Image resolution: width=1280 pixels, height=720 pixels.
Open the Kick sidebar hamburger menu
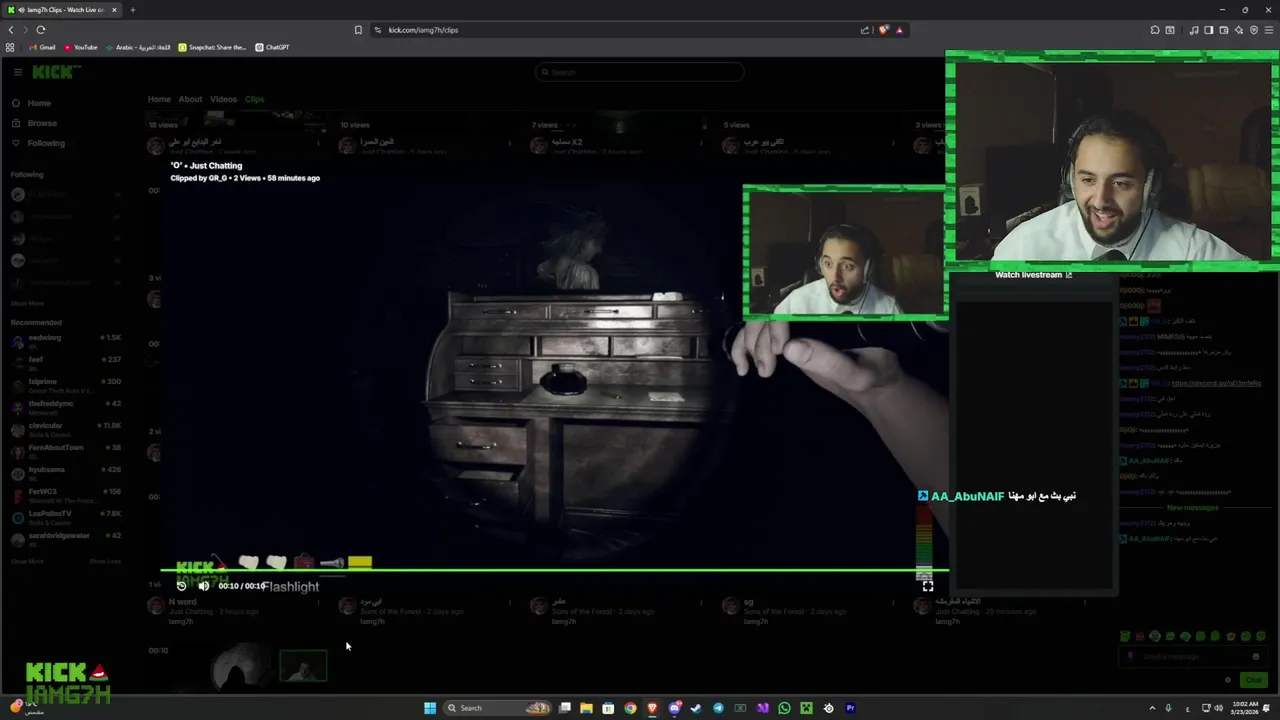tap(17, 72)
